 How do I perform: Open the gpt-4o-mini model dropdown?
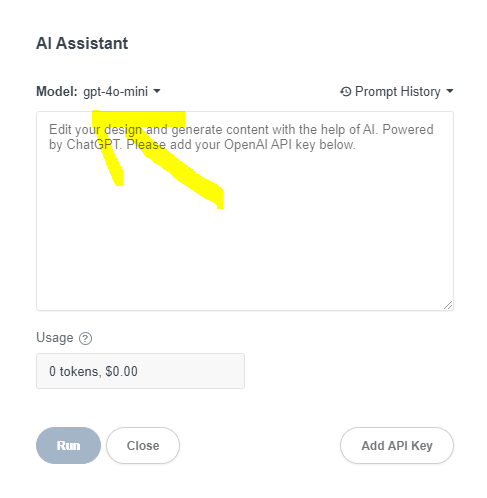(122, 91)
